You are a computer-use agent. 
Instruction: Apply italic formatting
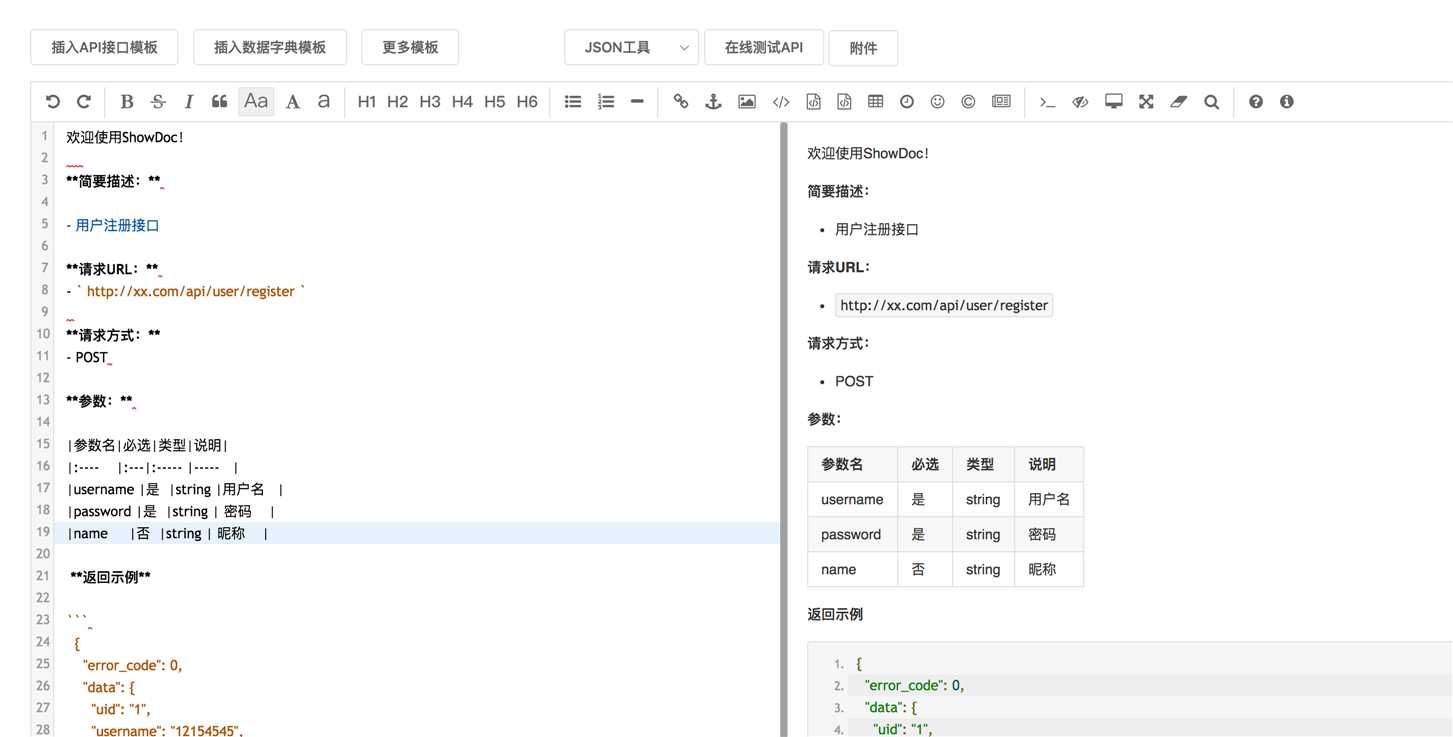[x=188, y=101]
